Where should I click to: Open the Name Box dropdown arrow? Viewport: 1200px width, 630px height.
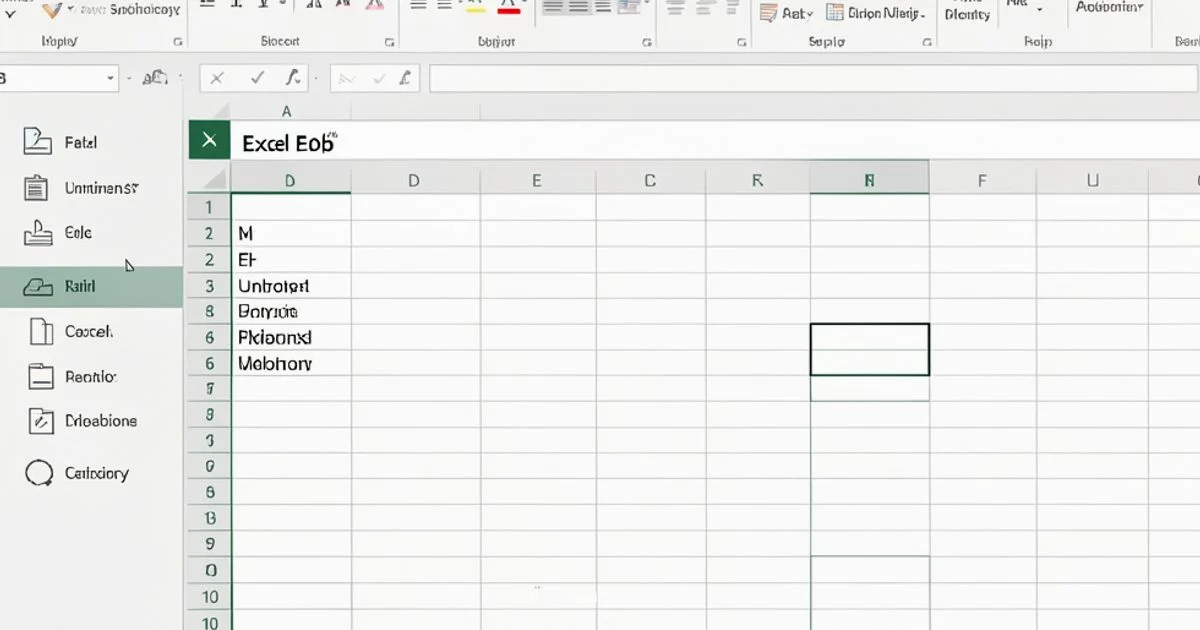112,76
